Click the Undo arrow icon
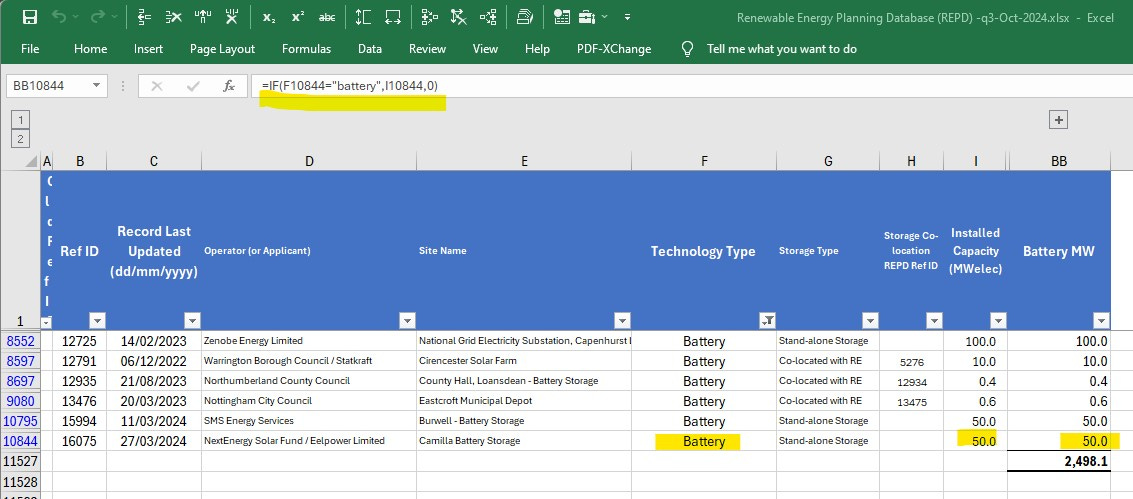The width and height of the screenshot is (1133, 499). [x=59, y=17]
